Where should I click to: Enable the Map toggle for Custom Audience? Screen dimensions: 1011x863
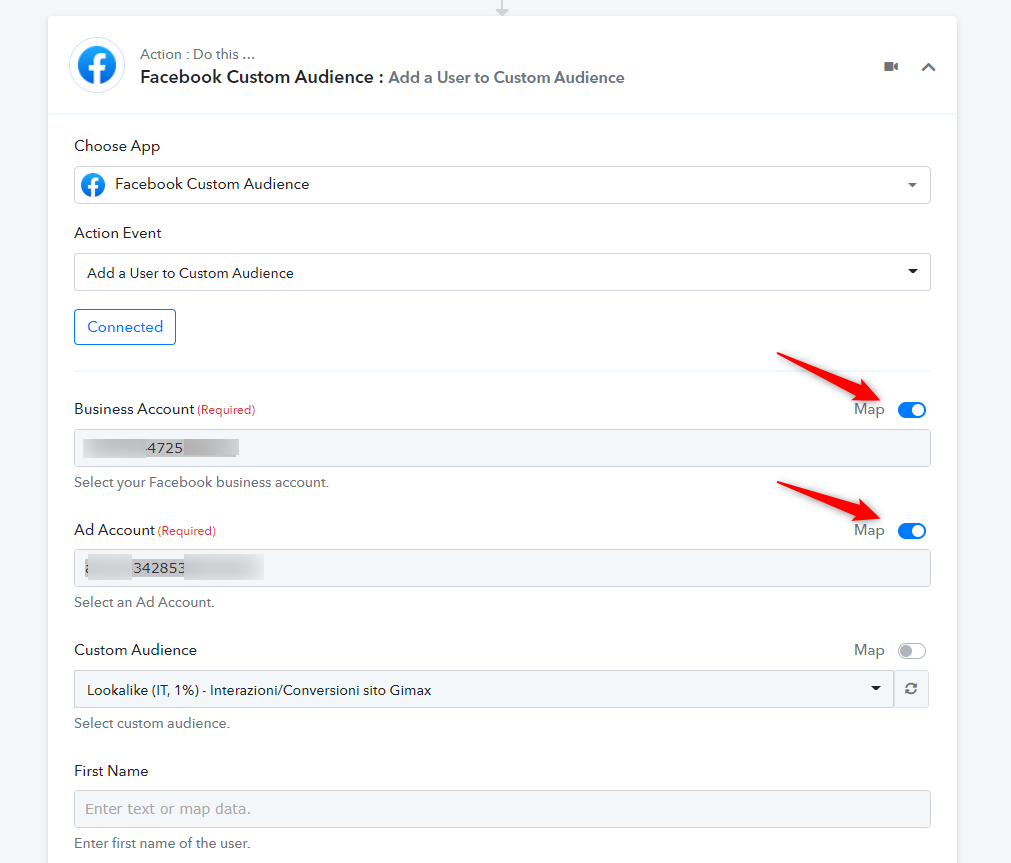pyautogui.click(x=911, y=651)
